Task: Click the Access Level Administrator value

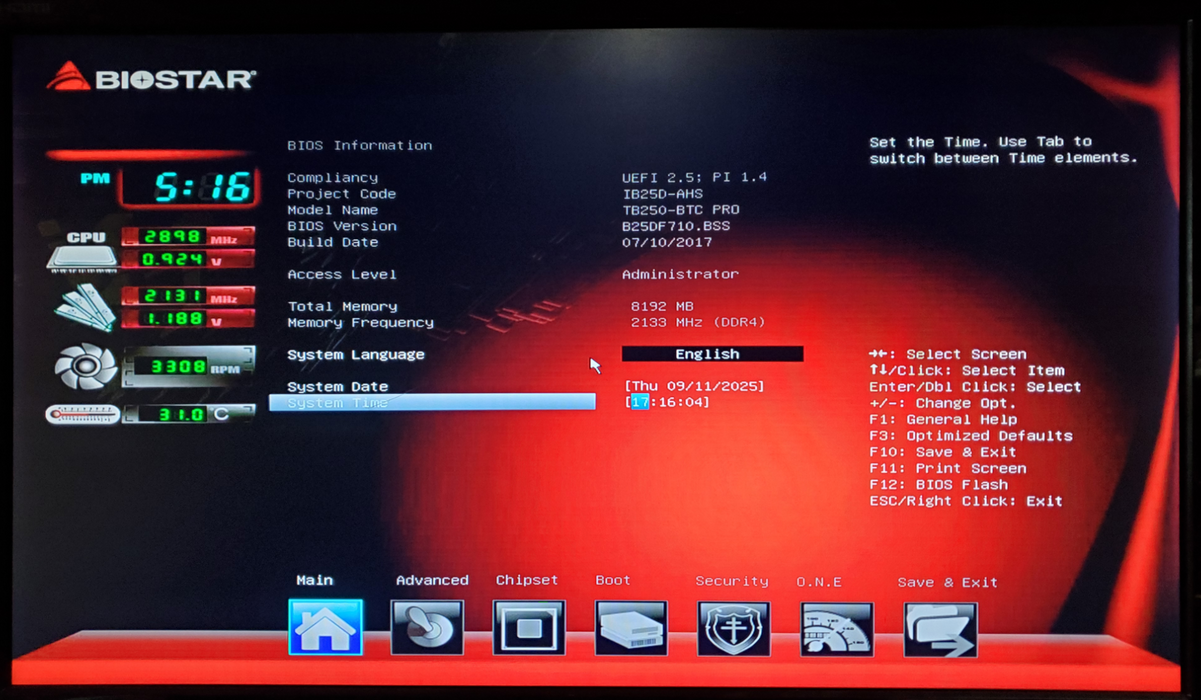Action: click(680, 274)
